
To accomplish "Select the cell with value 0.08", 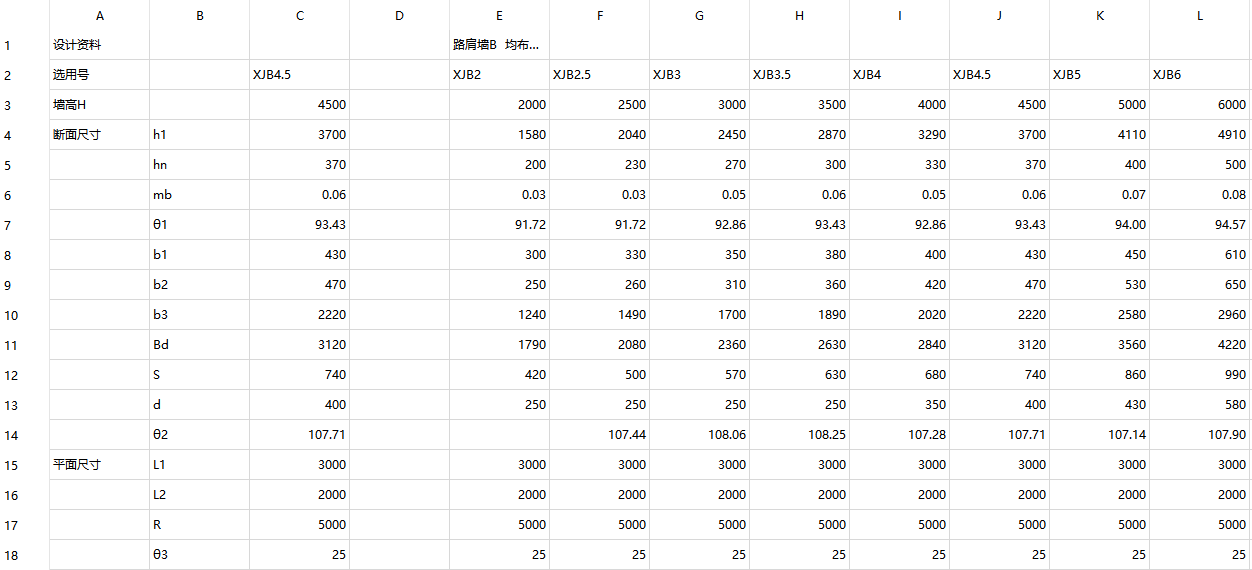I will (1200, 195).
